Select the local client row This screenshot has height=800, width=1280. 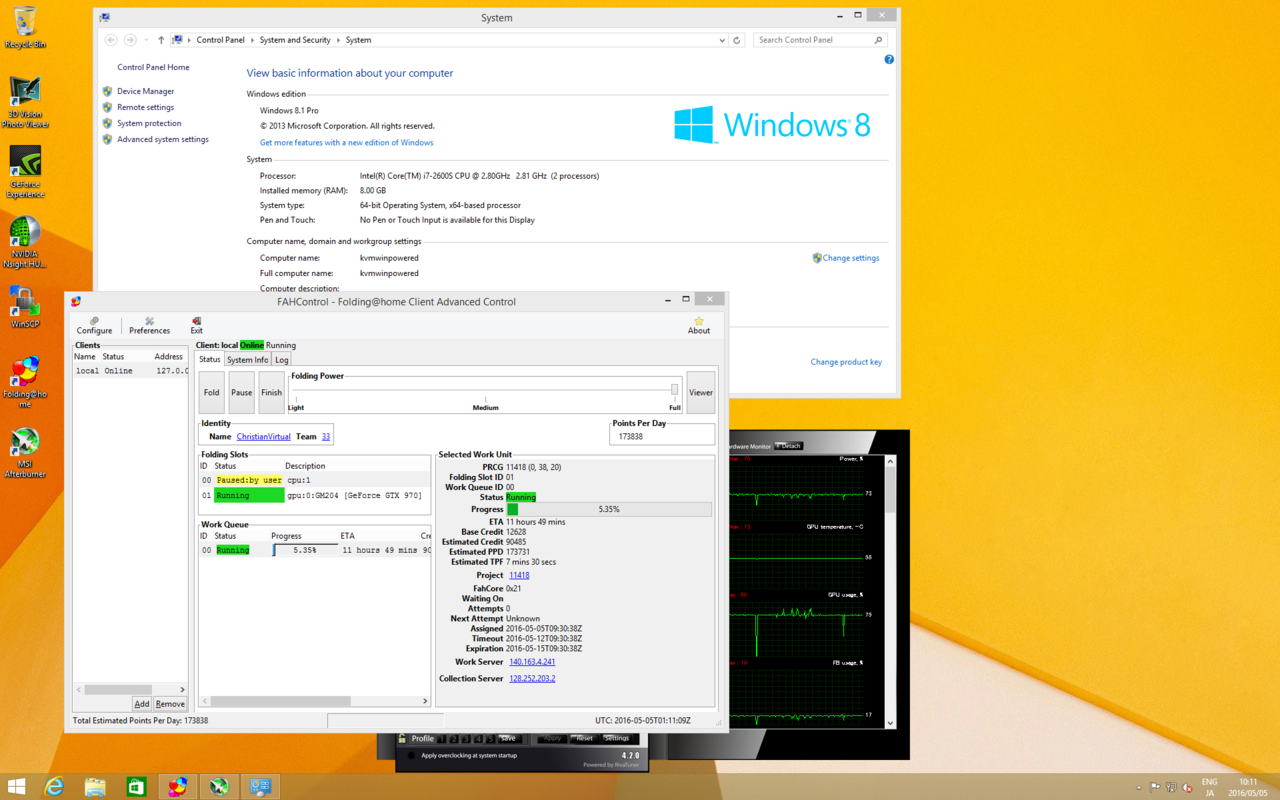pos(130,371)
